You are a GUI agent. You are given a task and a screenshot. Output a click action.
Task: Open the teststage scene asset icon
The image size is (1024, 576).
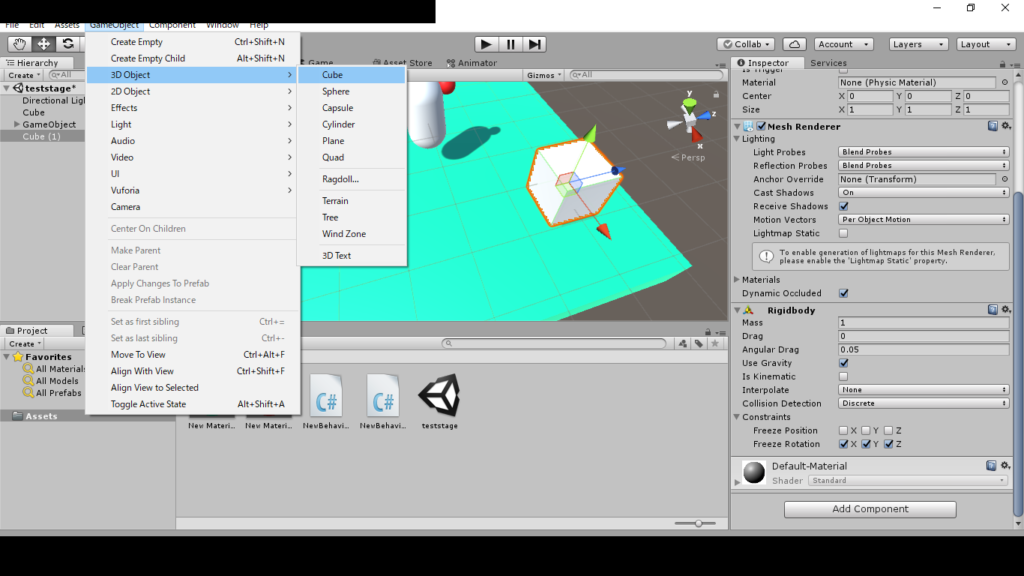click(x=439, y=396)
